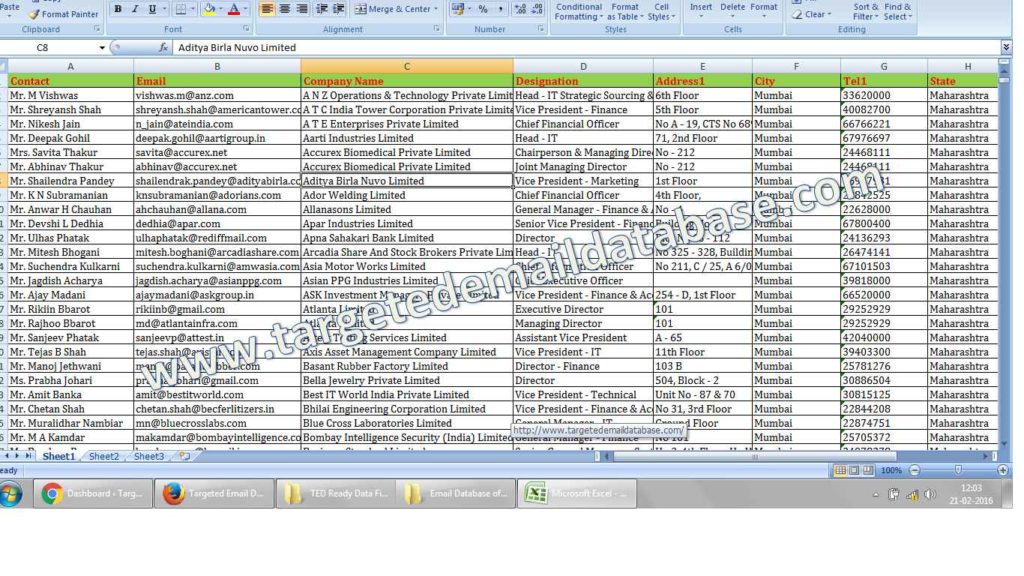Select column C header

coord(407,66)
